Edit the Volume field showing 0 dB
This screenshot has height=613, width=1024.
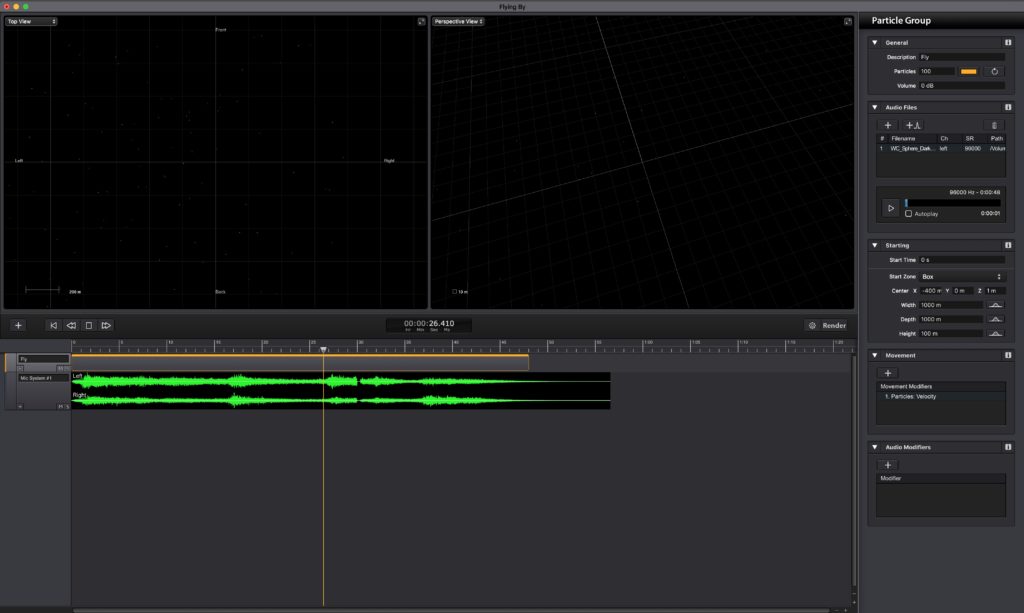point(962,86)
